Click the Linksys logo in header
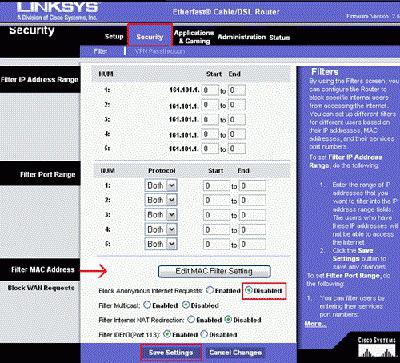The width and height of the screenshot is (400, 363). point(58,11)
